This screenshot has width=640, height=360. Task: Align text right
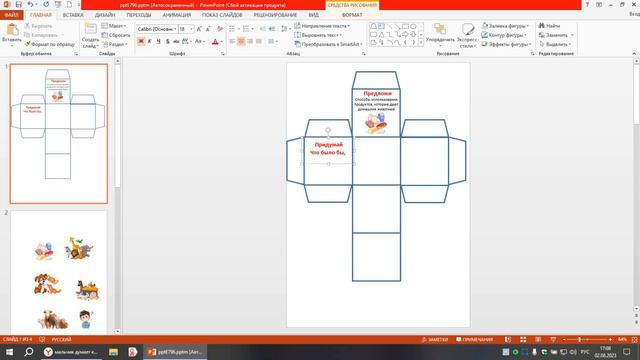click(x=250, y=41)
